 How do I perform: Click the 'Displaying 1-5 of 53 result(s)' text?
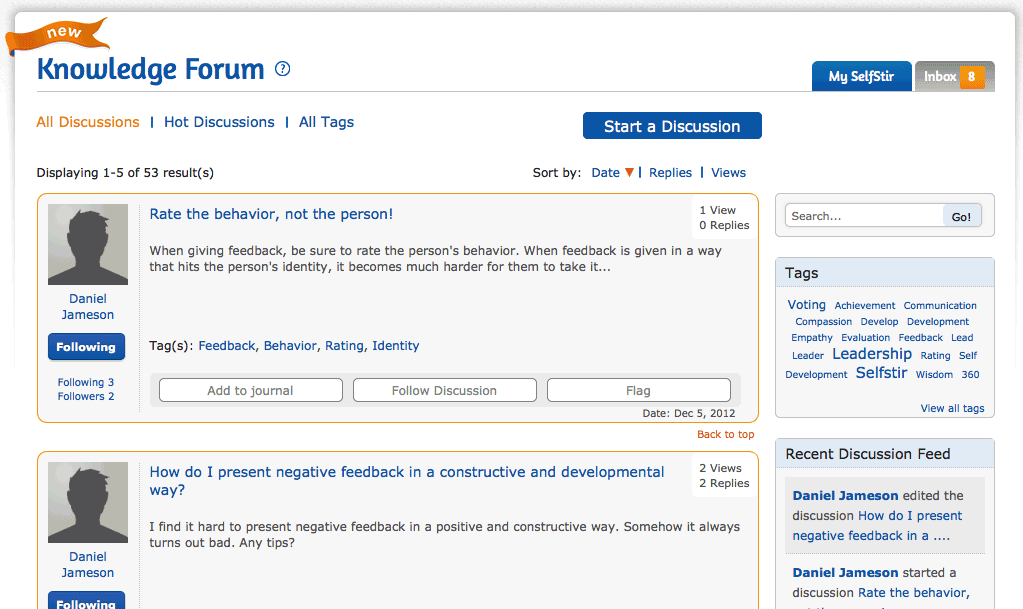[x=125, y=172]
